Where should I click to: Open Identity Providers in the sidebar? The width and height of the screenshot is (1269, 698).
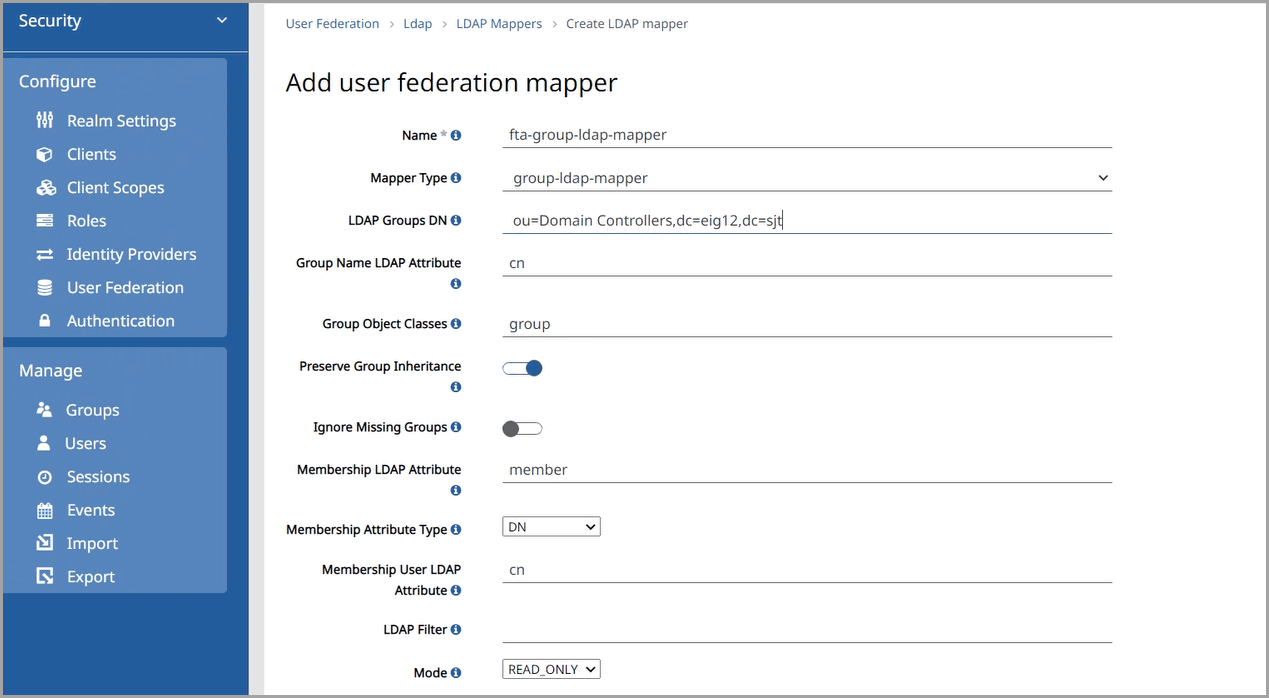click(131, 254)
